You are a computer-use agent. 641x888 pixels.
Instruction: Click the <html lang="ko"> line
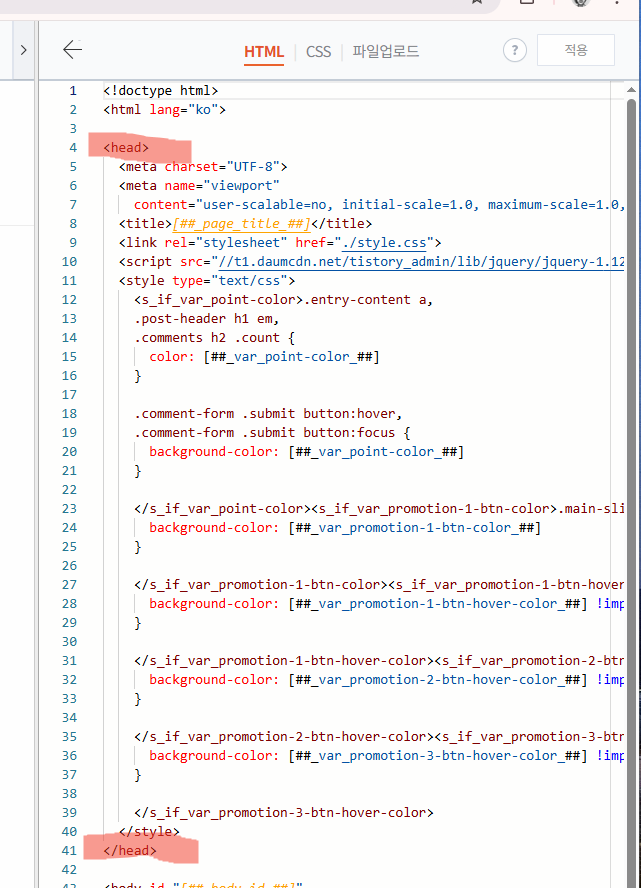click(x=164, y=109)
